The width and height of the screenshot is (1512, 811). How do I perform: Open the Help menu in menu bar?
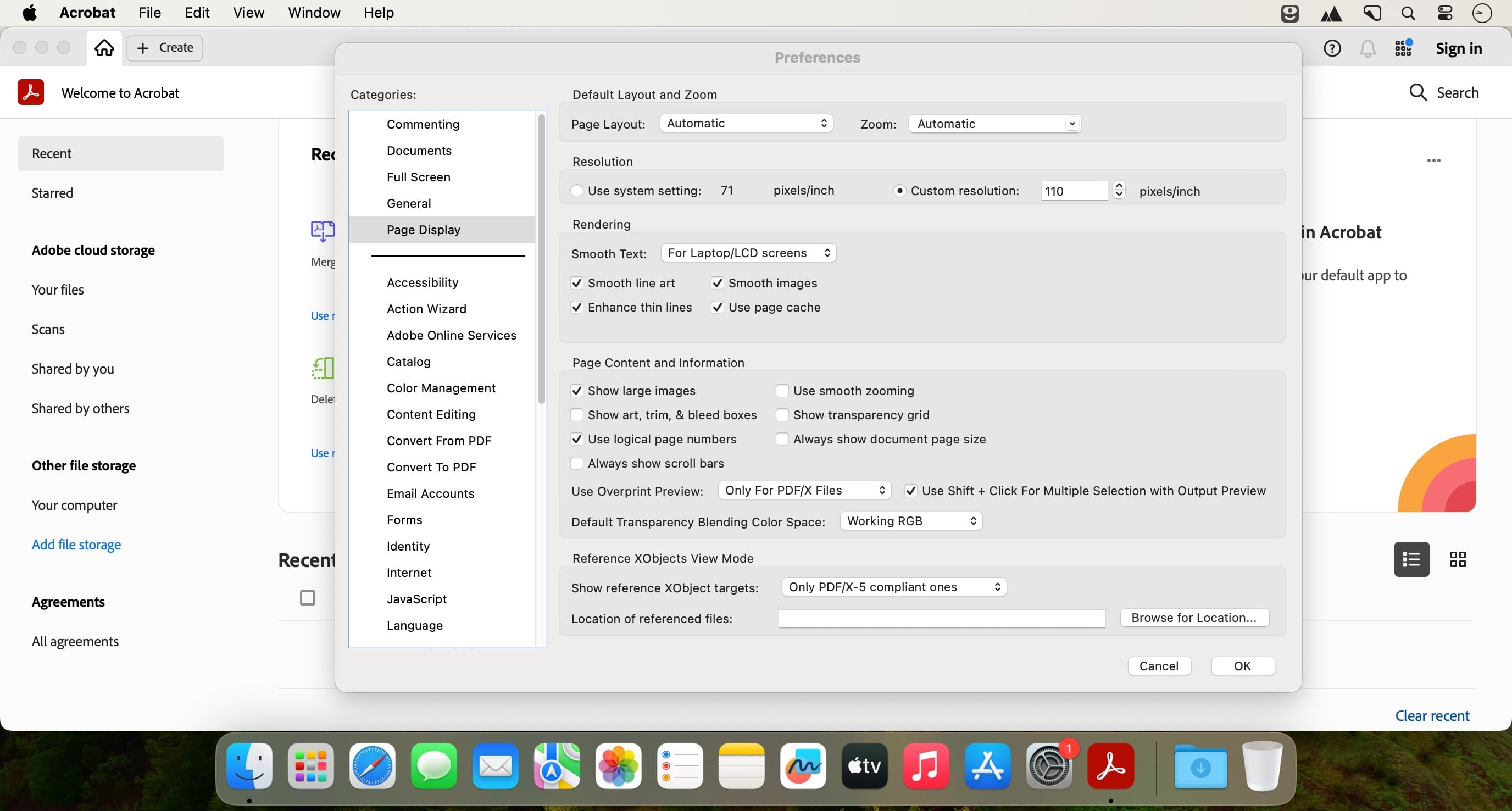tap(379, 12)
